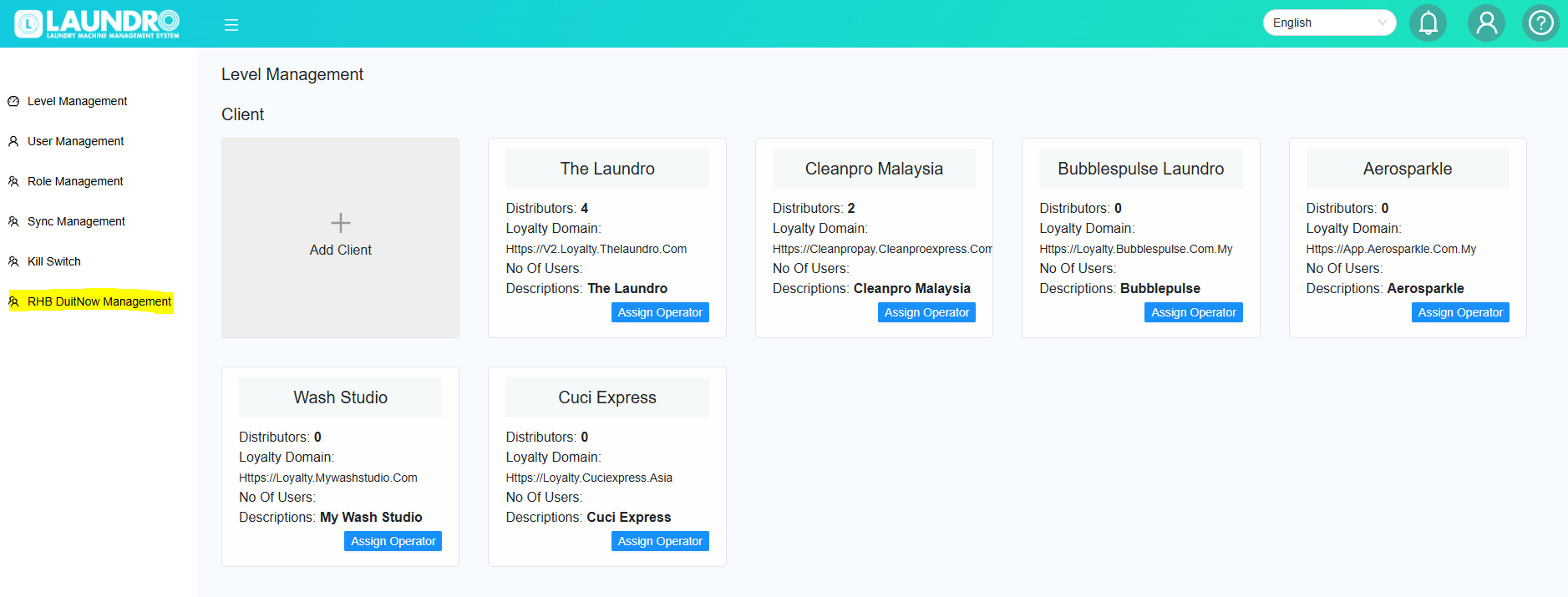The height and width of the screenshot is (597, 1568).
Task: Click Distributors: 4 on The Laundro card
Action: [547, 208]
